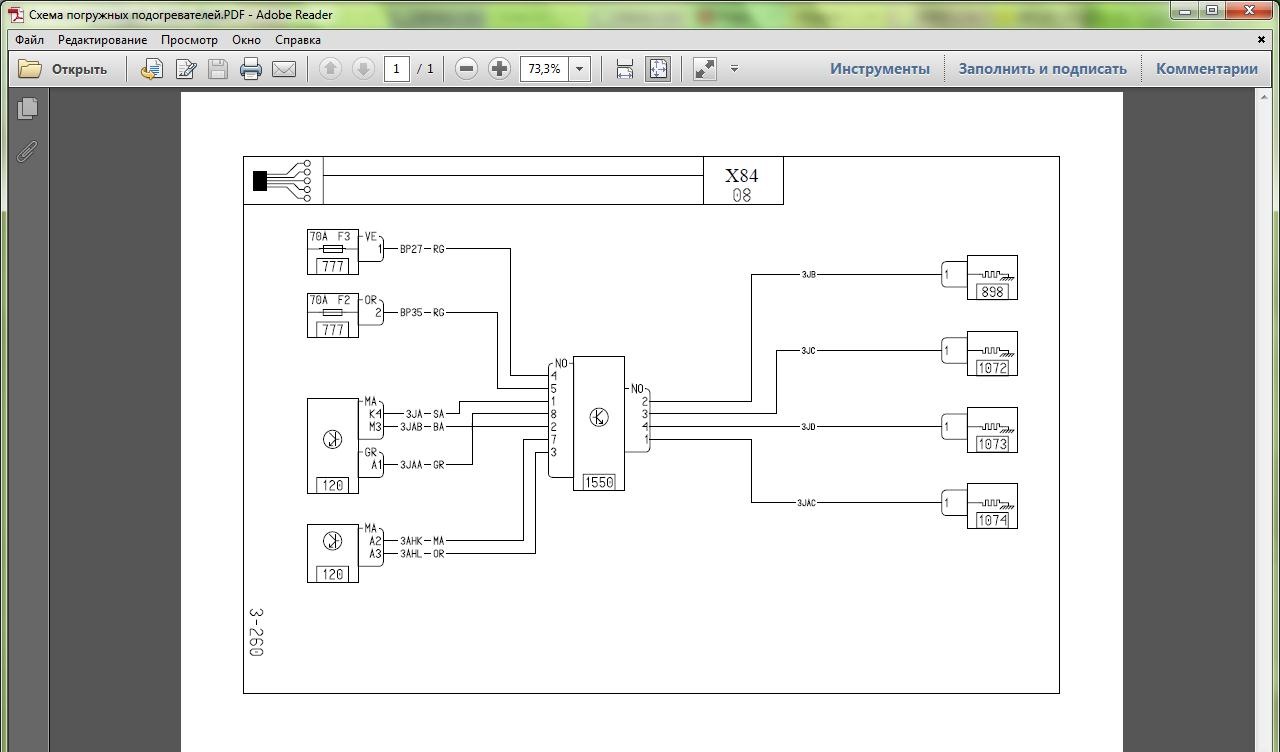Open the Файл menu
Viewport: 1280px width, 752px height.
(x=29, y=40)
